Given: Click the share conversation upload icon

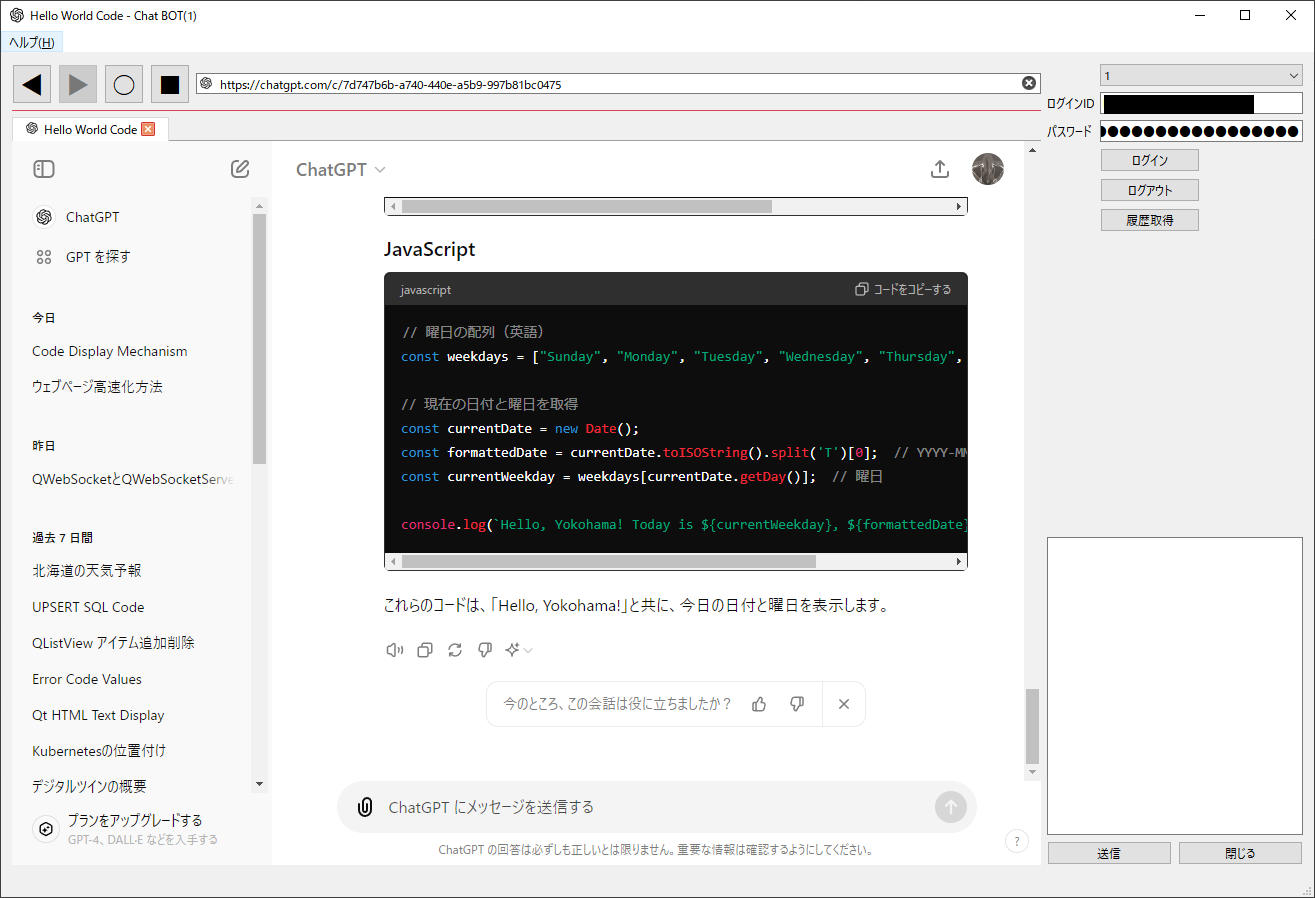Looking at the screenshot, I should (x=939, y=169).
